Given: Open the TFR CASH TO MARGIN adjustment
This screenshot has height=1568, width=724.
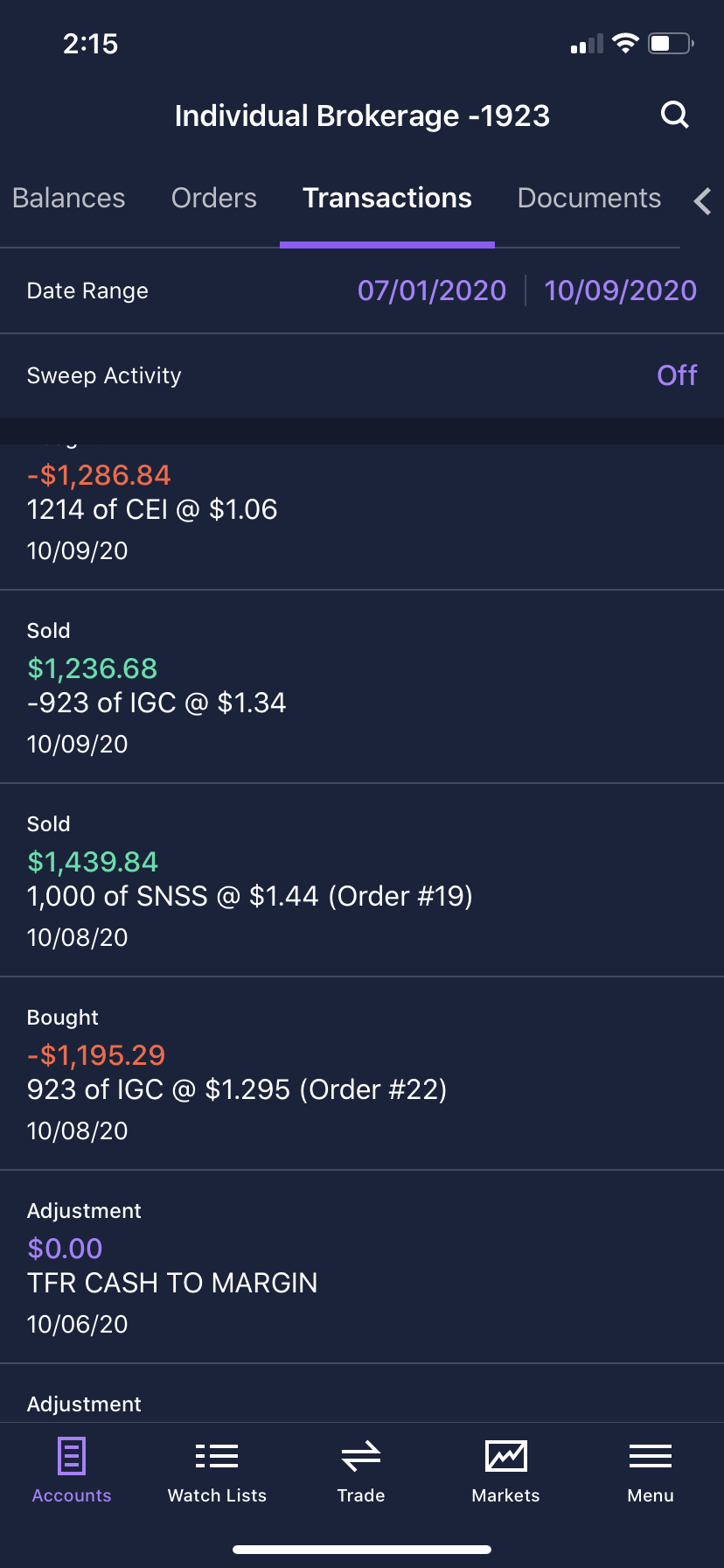Looking at the screenshot, I should point(362,1267).
